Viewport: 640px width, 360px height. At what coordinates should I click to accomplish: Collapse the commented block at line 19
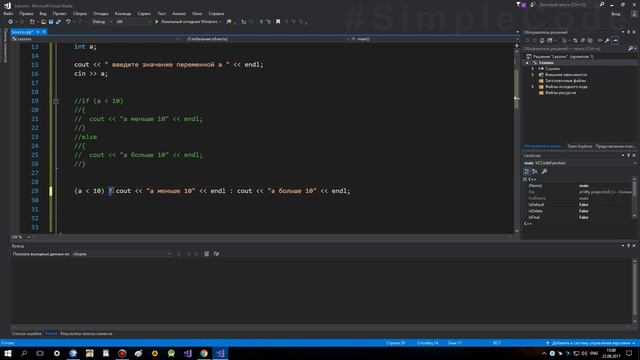[56, 101]
